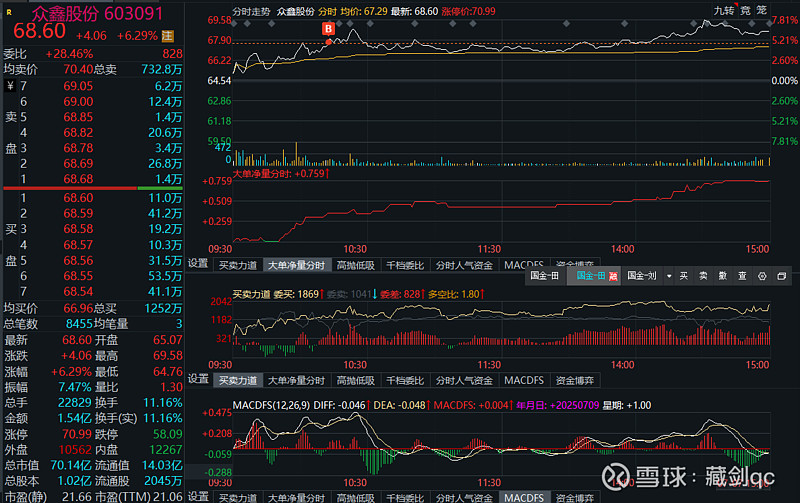Screen dimensions: 800x503
Task: Click the 均卖价 70.40 value
Action: click(78, 69)
